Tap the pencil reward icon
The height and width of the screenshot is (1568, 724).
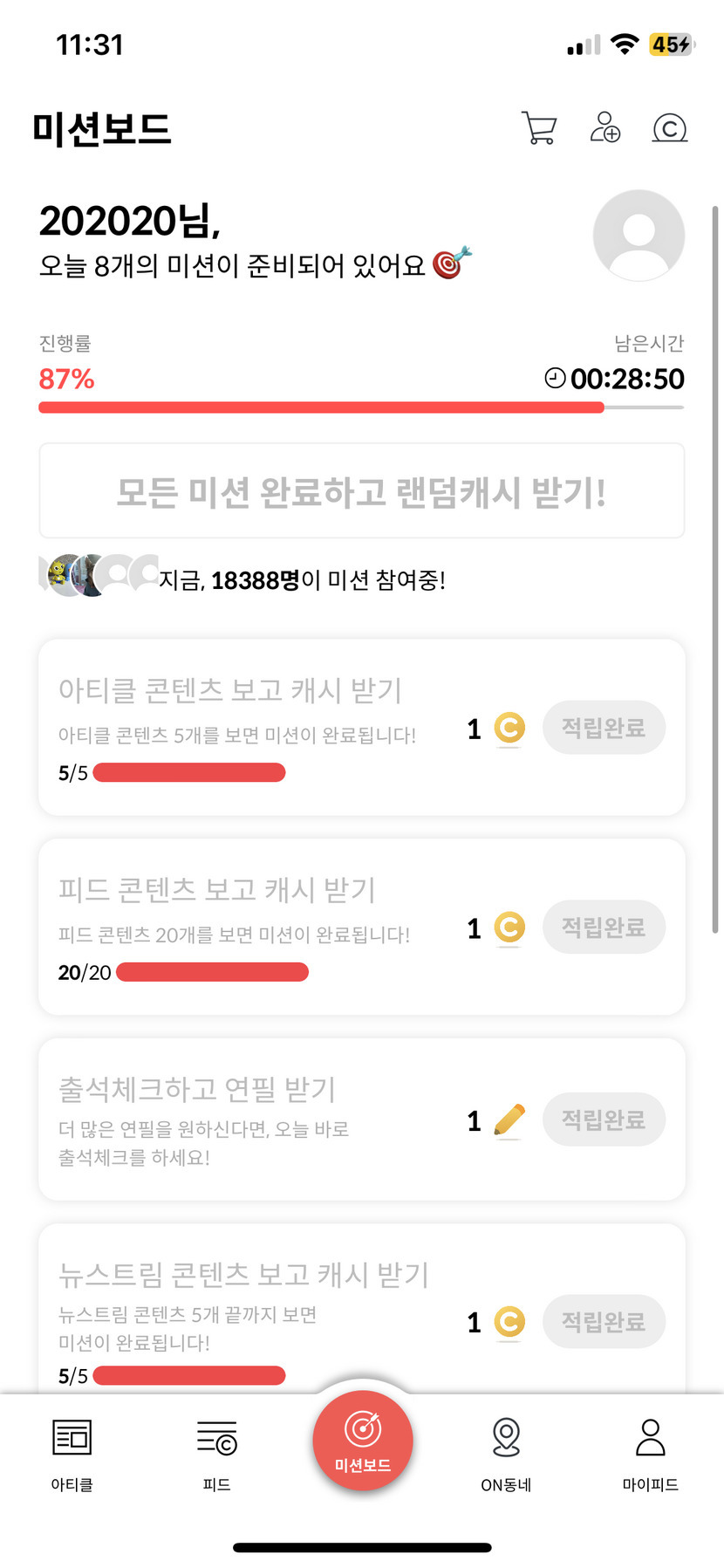(509, 1120)
